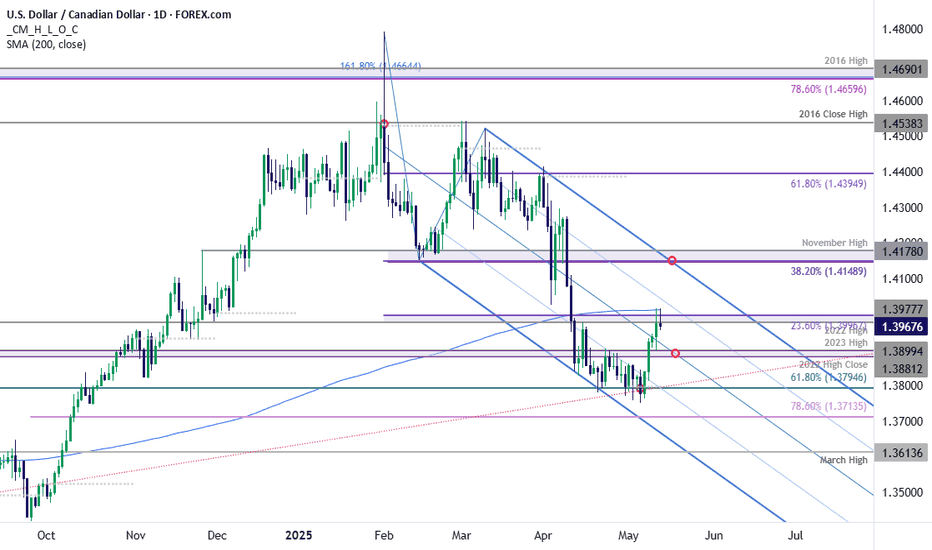Click the 1.36136 price label
The image size is (932, 550).
[x=902, y=453]
